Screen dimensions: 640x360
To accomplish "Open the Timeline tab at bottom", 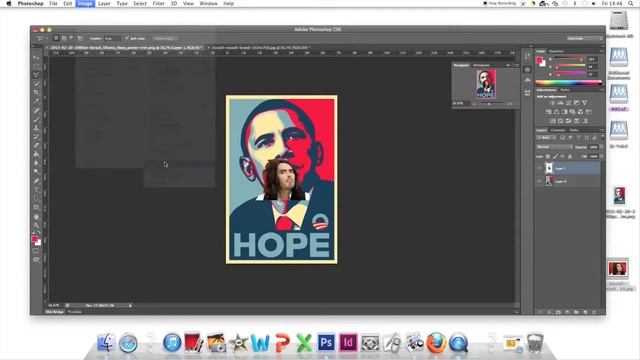I will [x=74, y=312].
